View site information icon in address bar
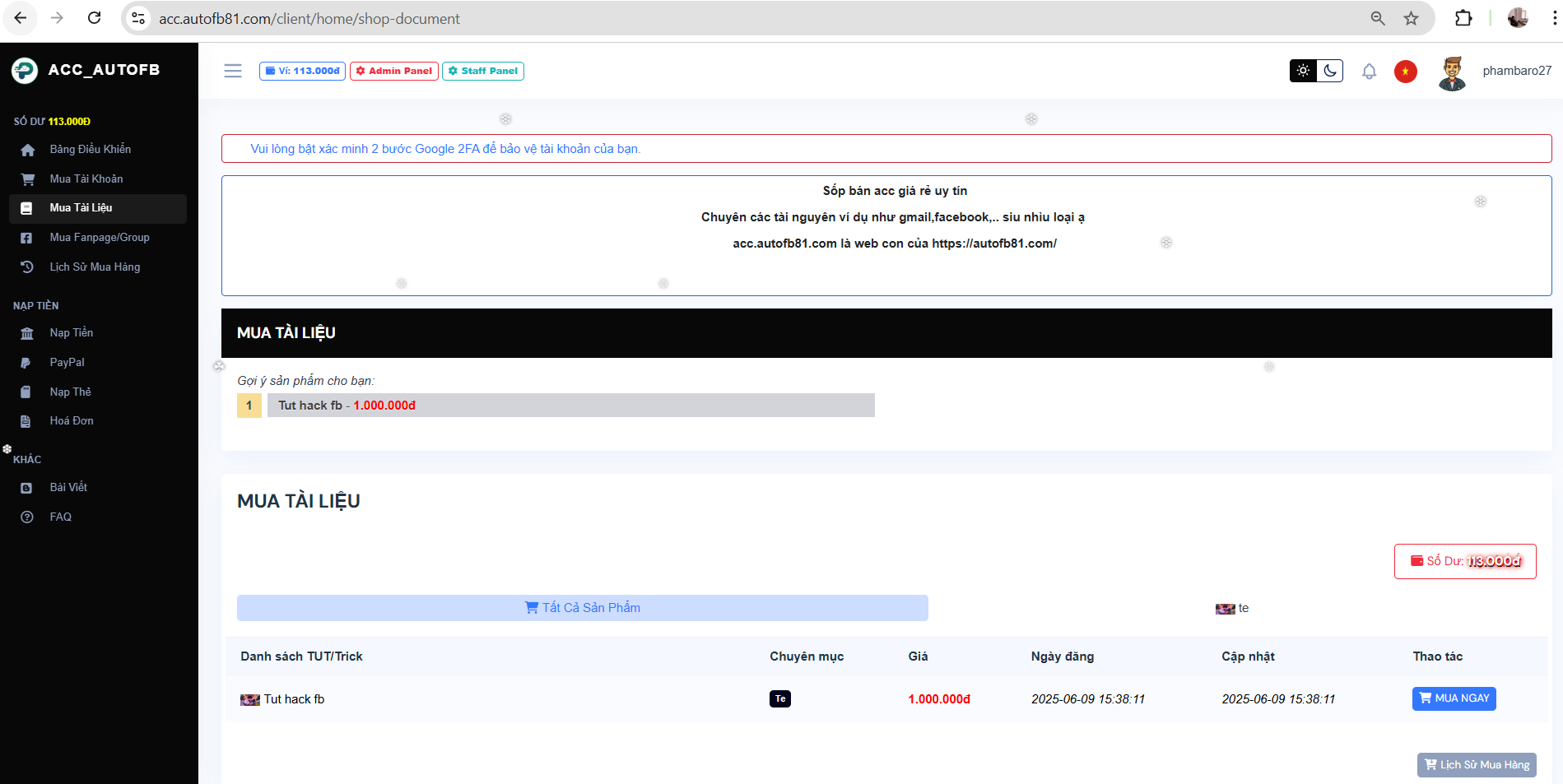1563x784 pixels. tap(138, 18)
